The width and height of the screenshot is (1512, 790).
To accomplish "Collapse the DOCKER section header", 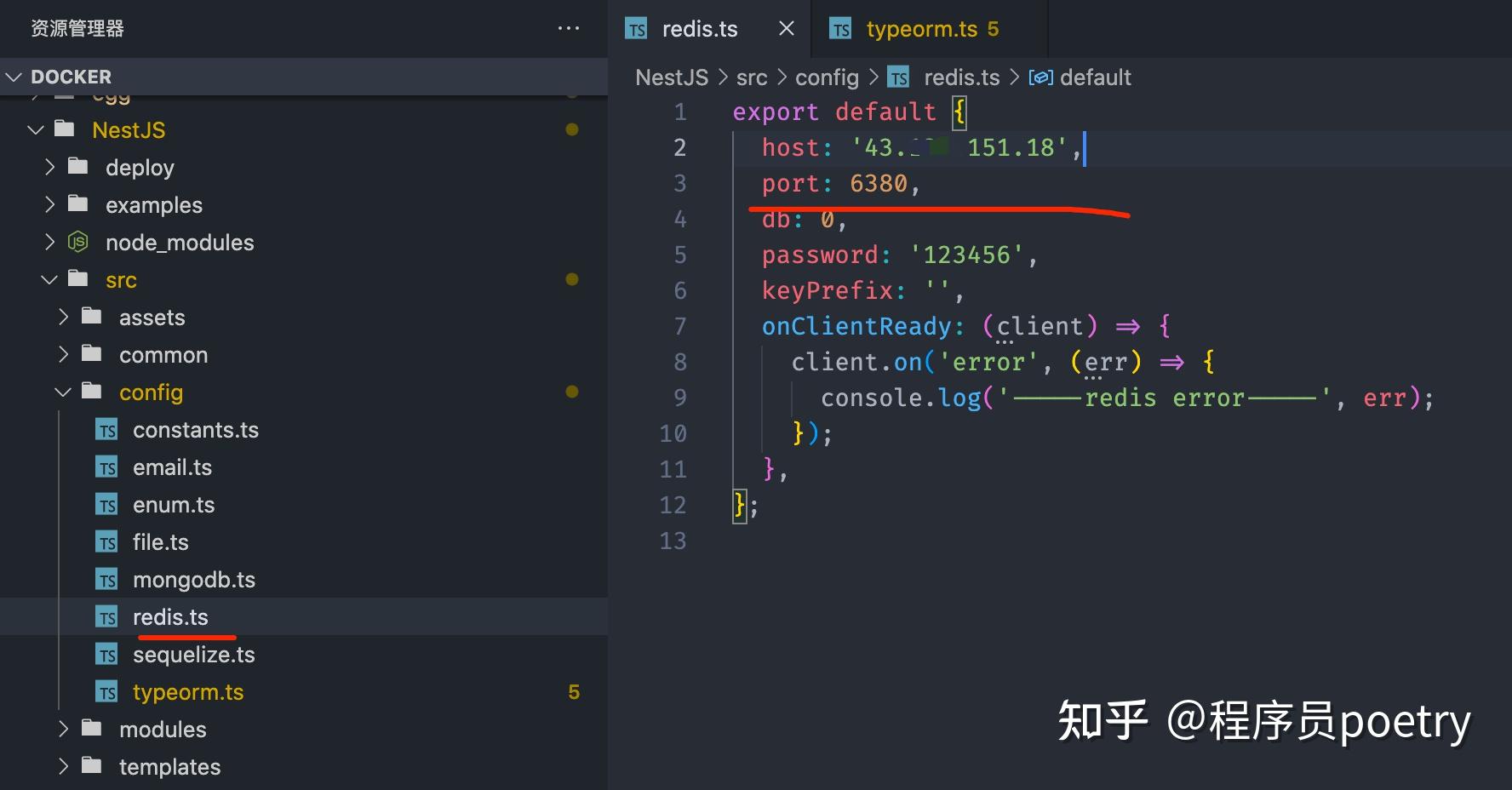I will pos(14,76).
